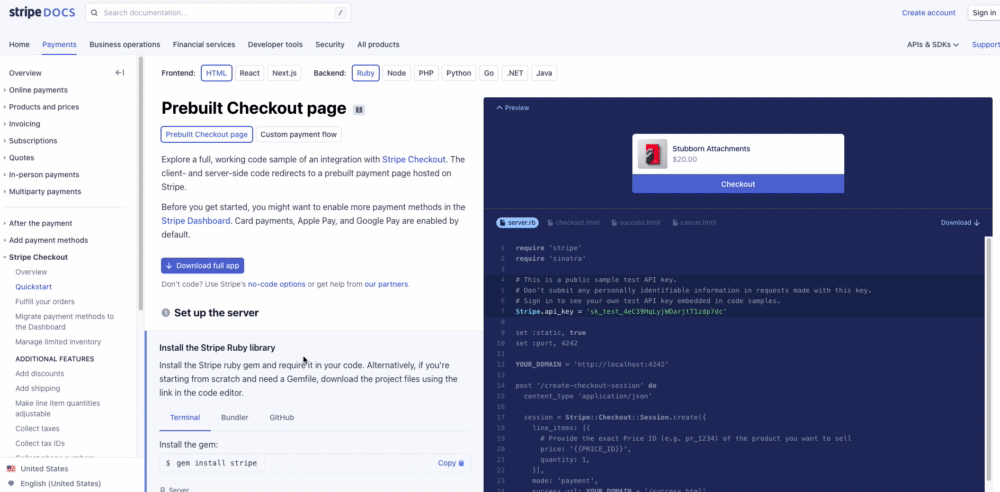
Task: Expand Invoicing sidebar section
Action: pos(24,124)
